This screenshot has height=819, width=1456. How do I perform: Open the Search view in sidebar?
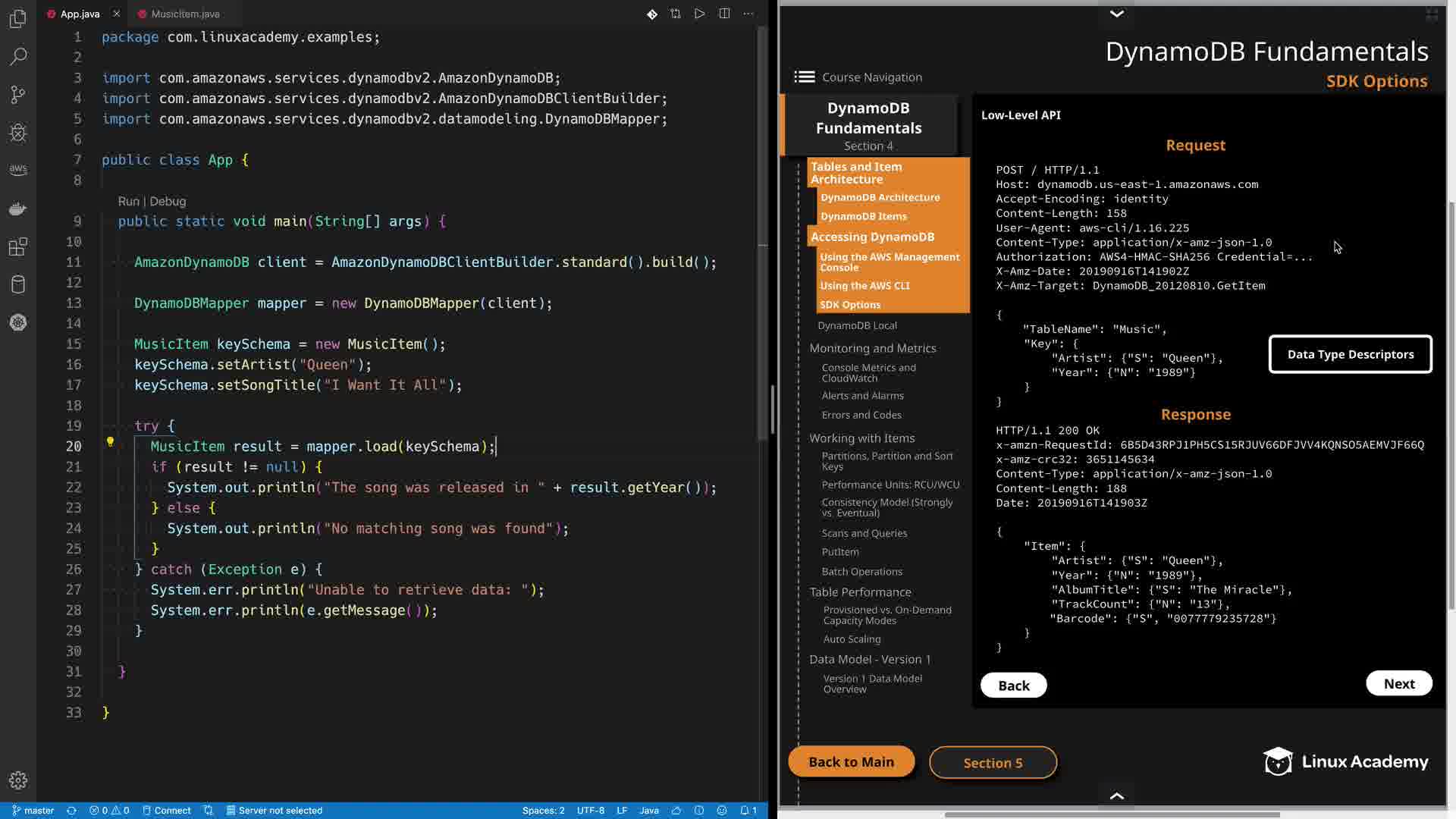point(18,56)
